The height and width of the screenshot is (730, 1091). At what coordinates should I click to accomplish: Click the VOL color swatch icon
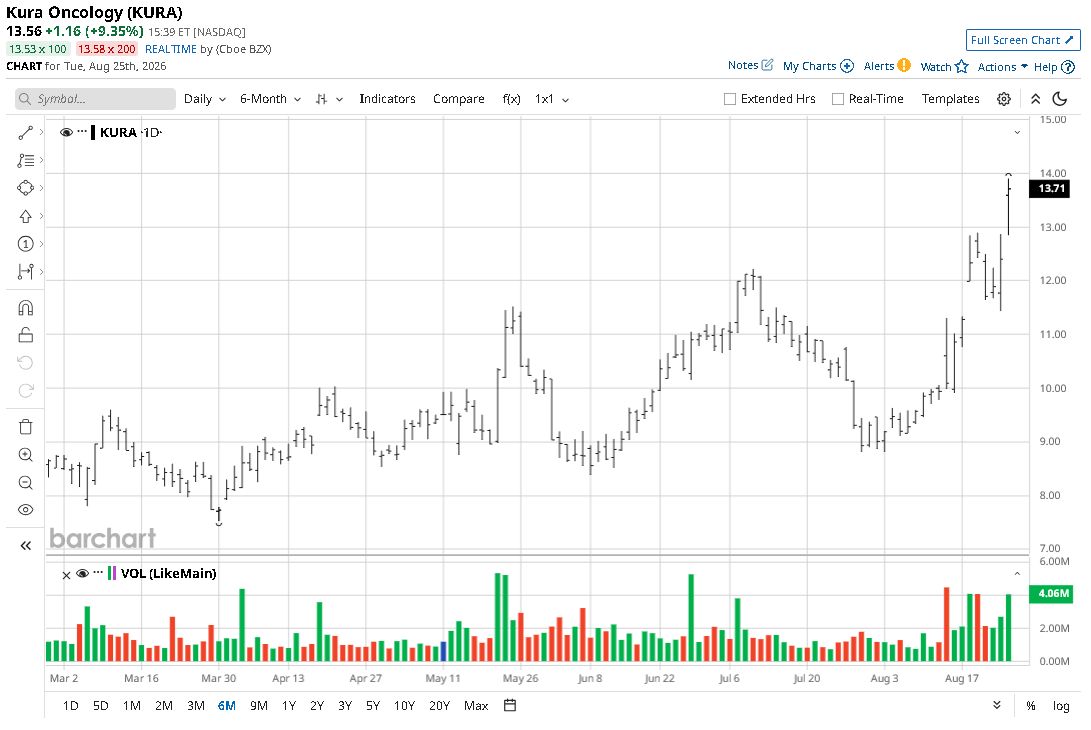tap(111, 573)
